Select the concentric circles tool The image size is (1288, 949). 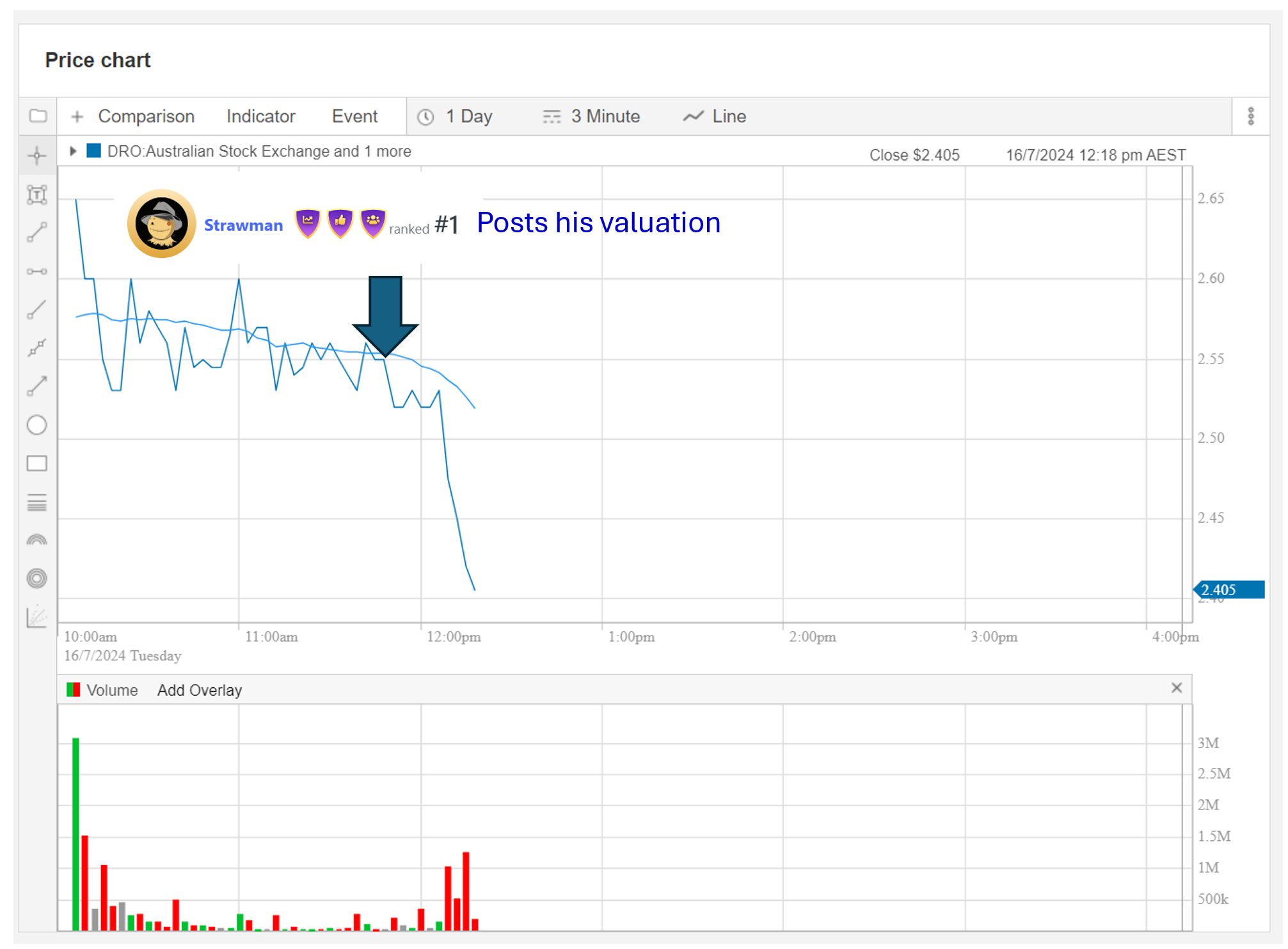click(37, 578)
